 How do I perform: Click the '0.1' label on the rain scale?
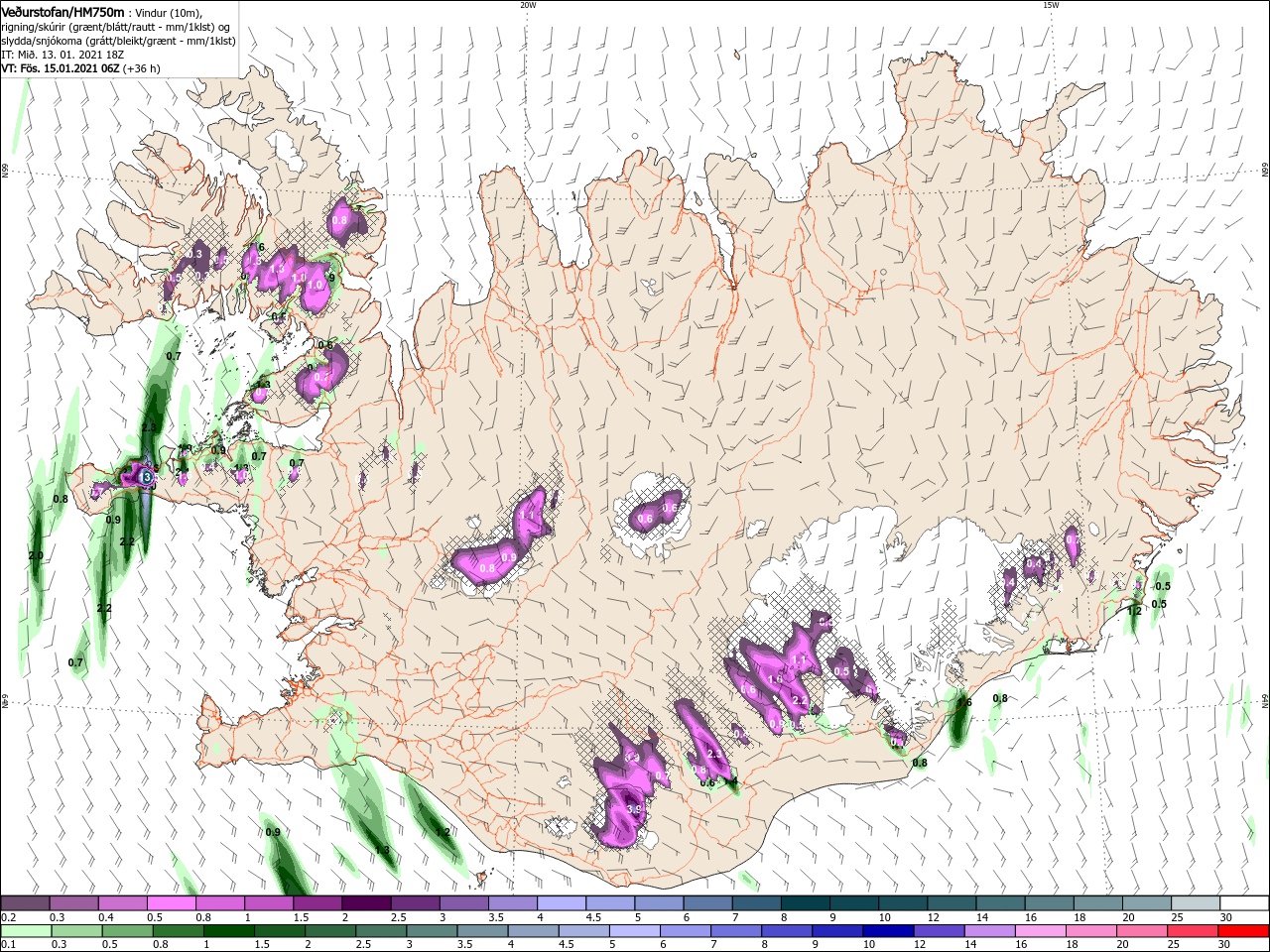coord(8,943)
